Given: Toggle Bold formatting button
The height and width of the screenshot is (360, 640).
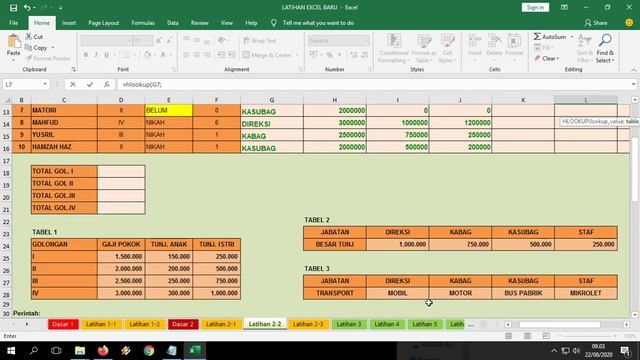Looking at the screenshot, I should point(86,55).
